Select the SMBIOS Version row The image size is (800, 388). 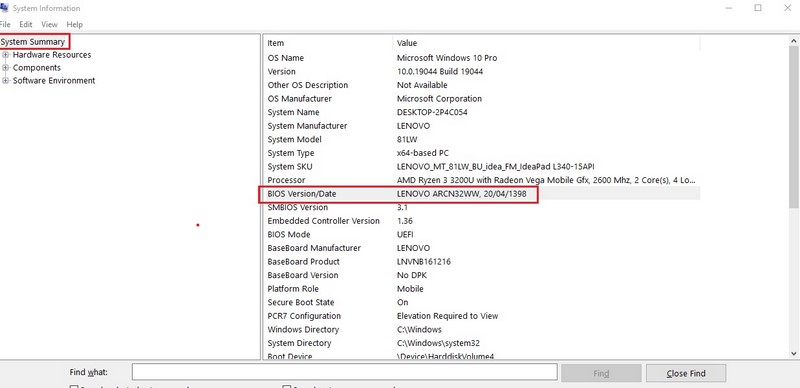click(482, 207)
